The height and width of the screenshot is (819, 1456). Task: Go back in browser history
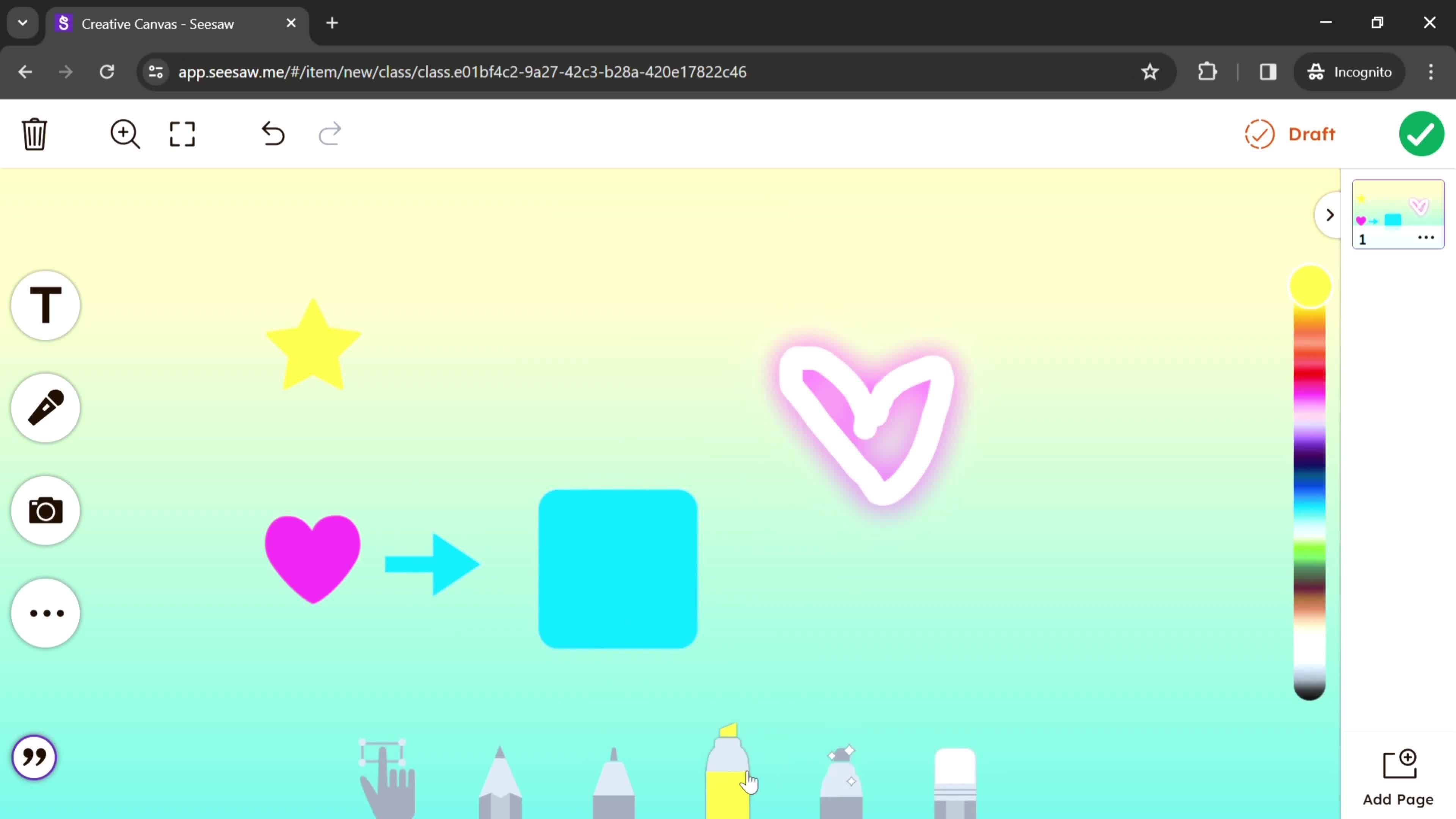pyautogui.click(x=25, y=72)
